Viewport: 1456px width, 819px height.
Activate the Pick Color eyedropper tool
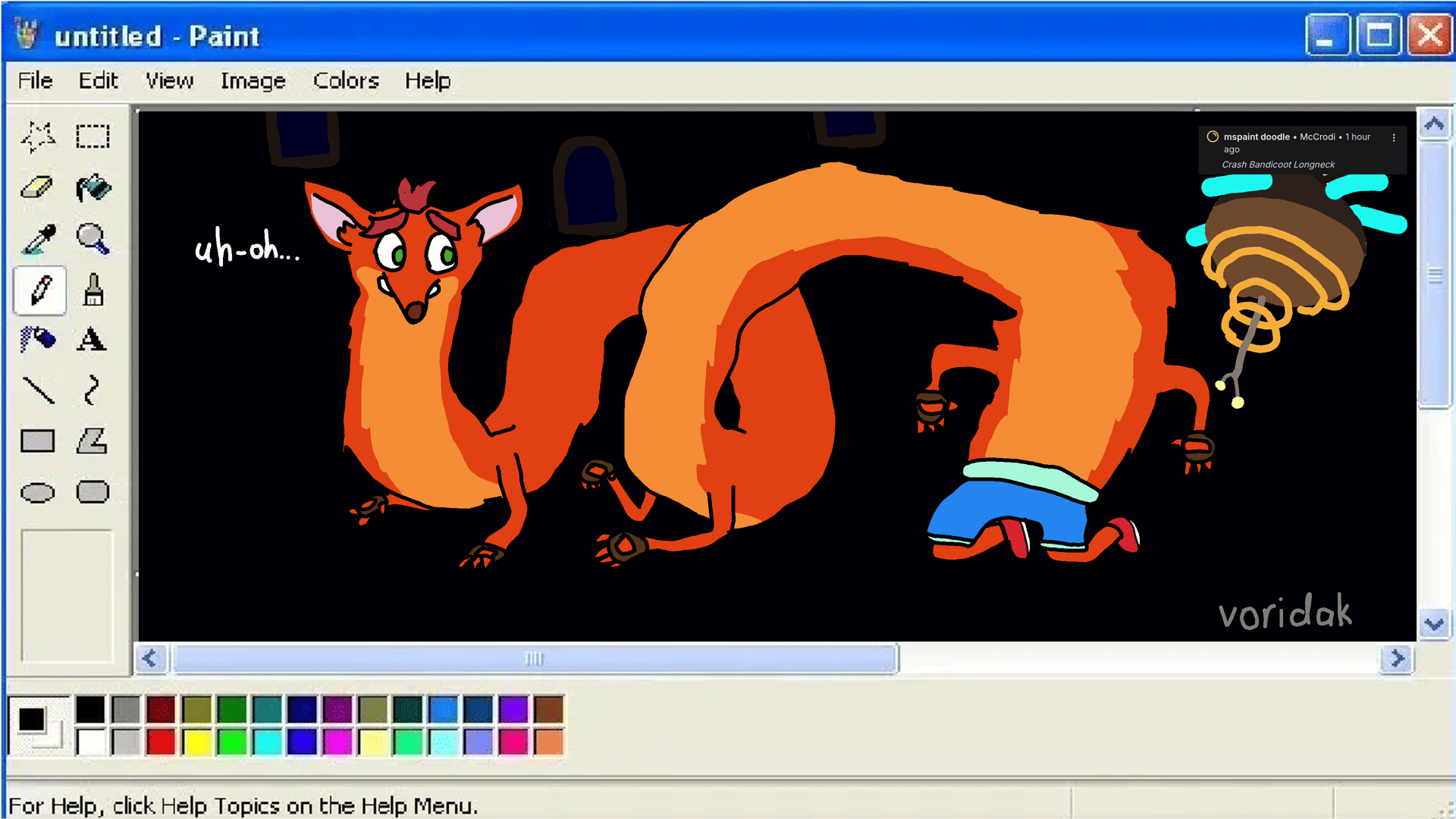[x=38, y=239]
